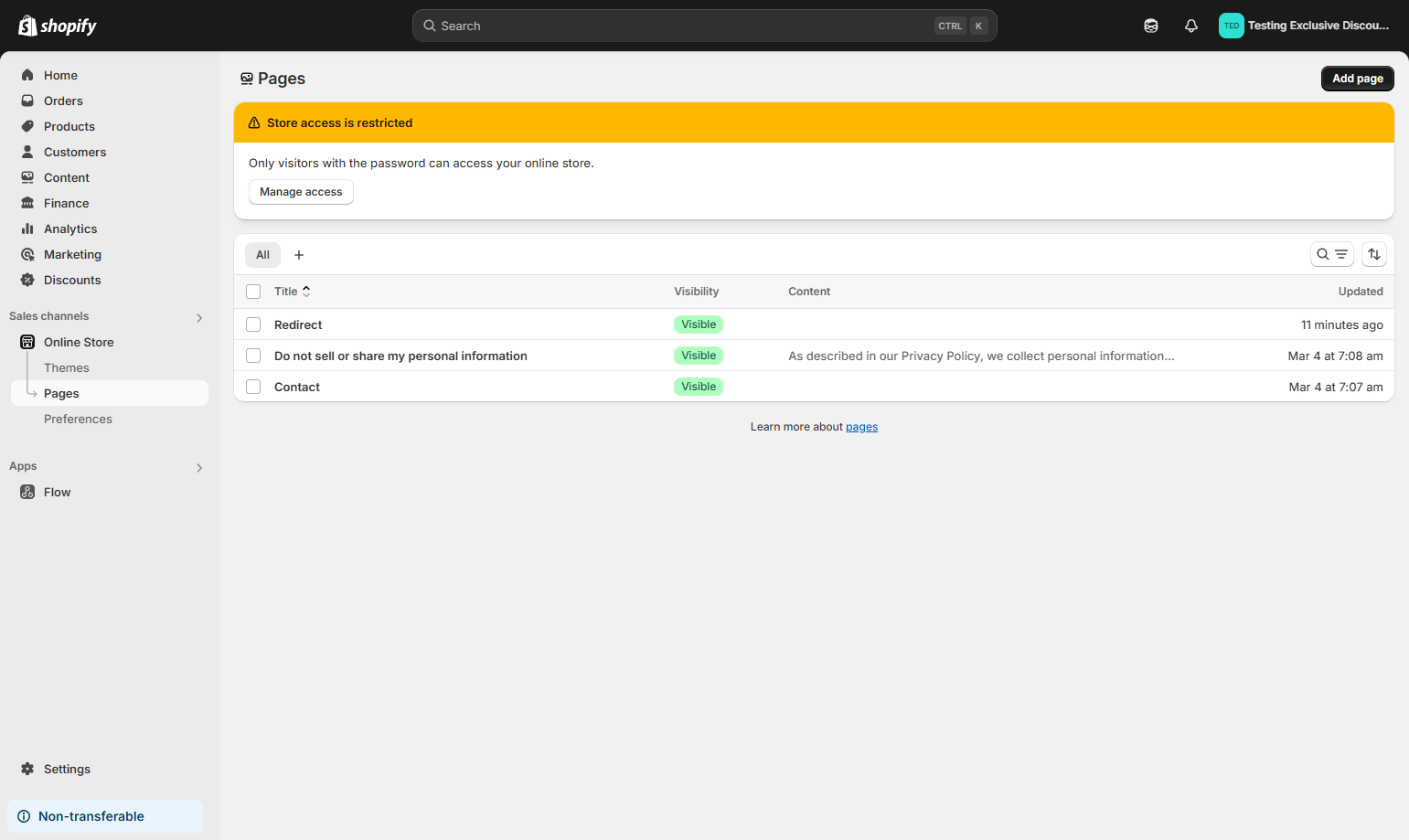Image resolution: width=1409 pixels, height=840 pixels.
Task: Click the Non-transferable notice
Action: pyautogui.click(x=105, y=816)
